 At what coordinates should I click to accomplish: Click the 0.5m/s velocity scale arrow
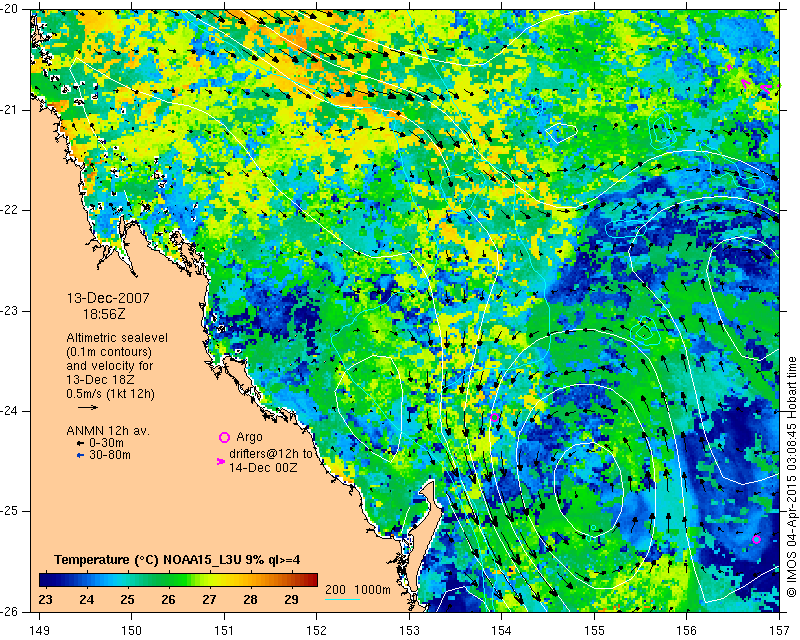[88, 407]
